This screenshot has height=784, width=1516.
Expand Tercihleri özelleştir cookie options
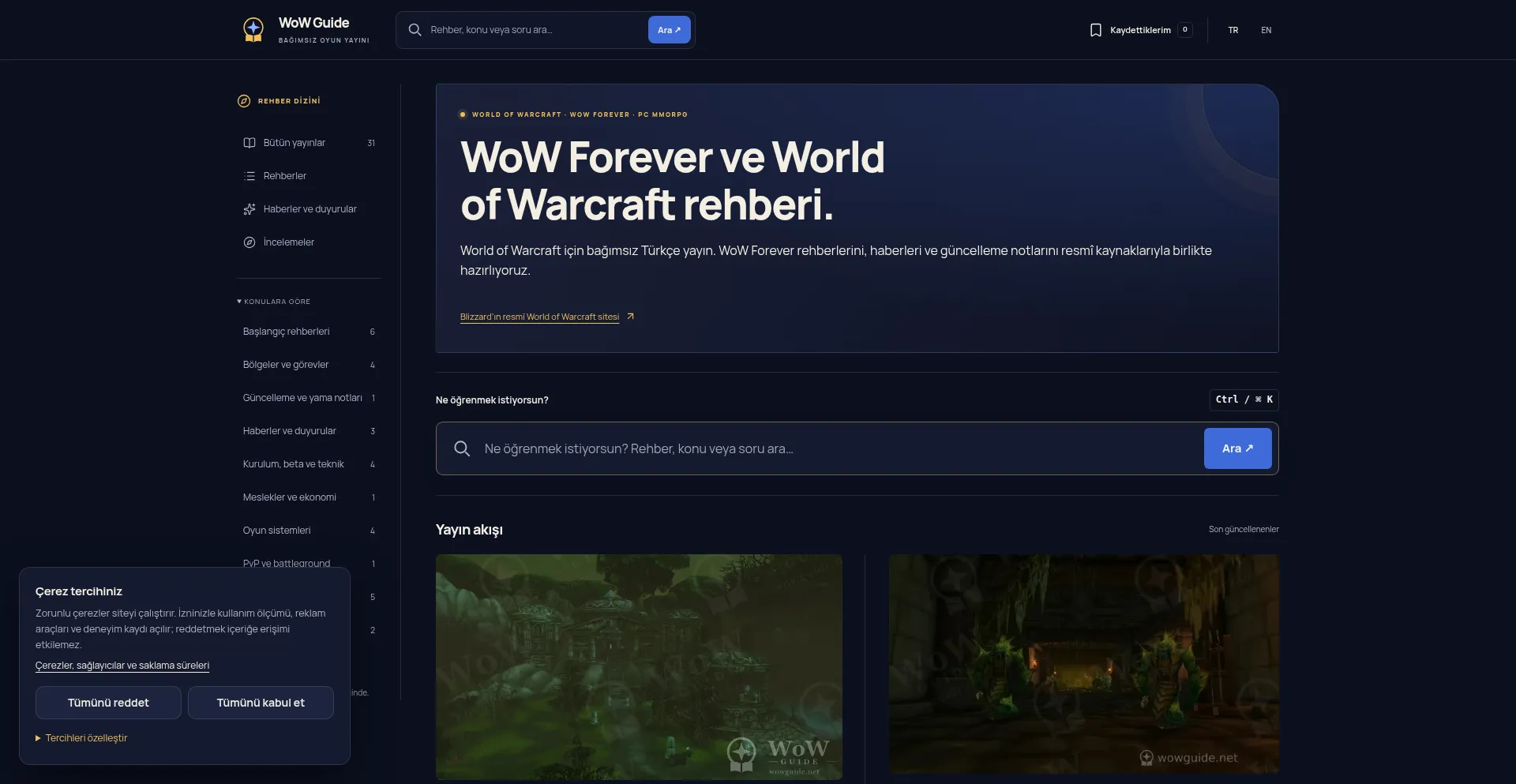coord(81,738)
